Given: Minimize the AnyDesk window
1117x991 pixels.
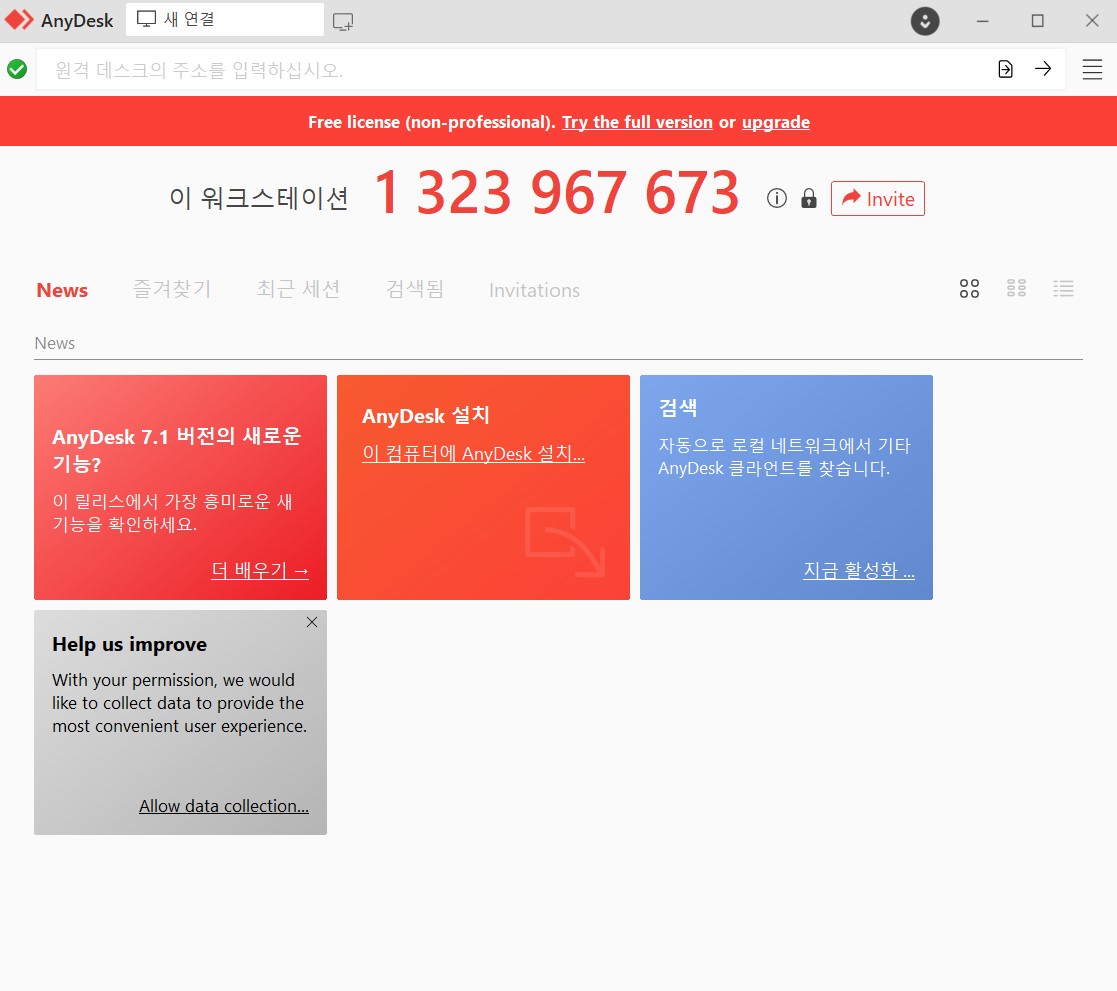Looking at the screenshot, I should point(982,21).
